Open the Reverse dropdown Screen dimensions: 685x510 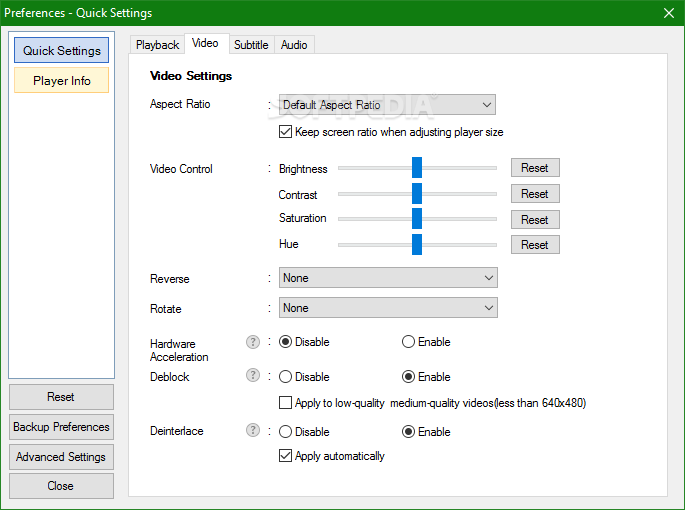tap(388, 278)
